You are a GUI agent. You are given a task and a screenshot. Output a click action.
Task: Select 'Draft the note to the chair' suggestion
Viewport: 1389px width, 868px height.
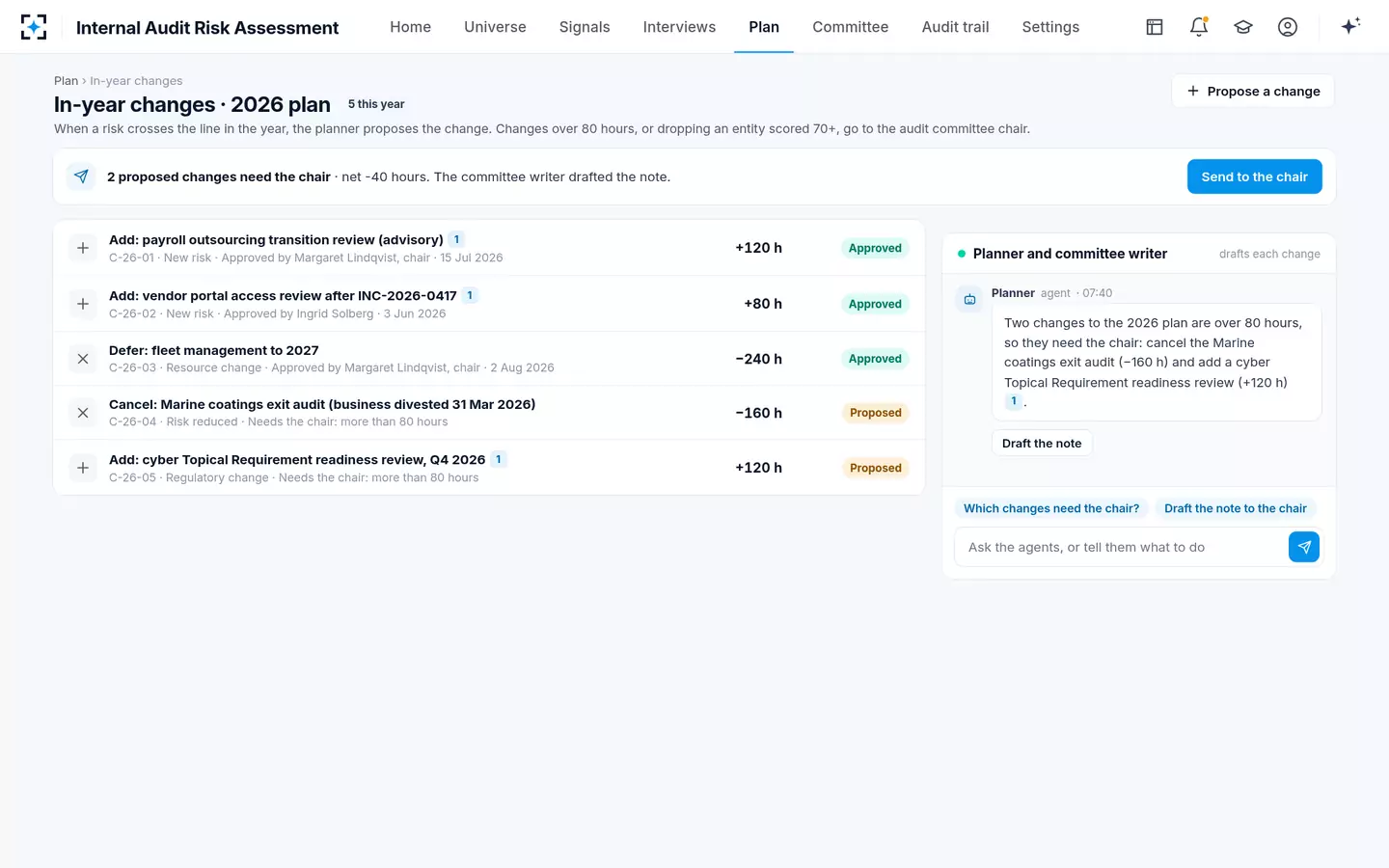pos(1235,508)
